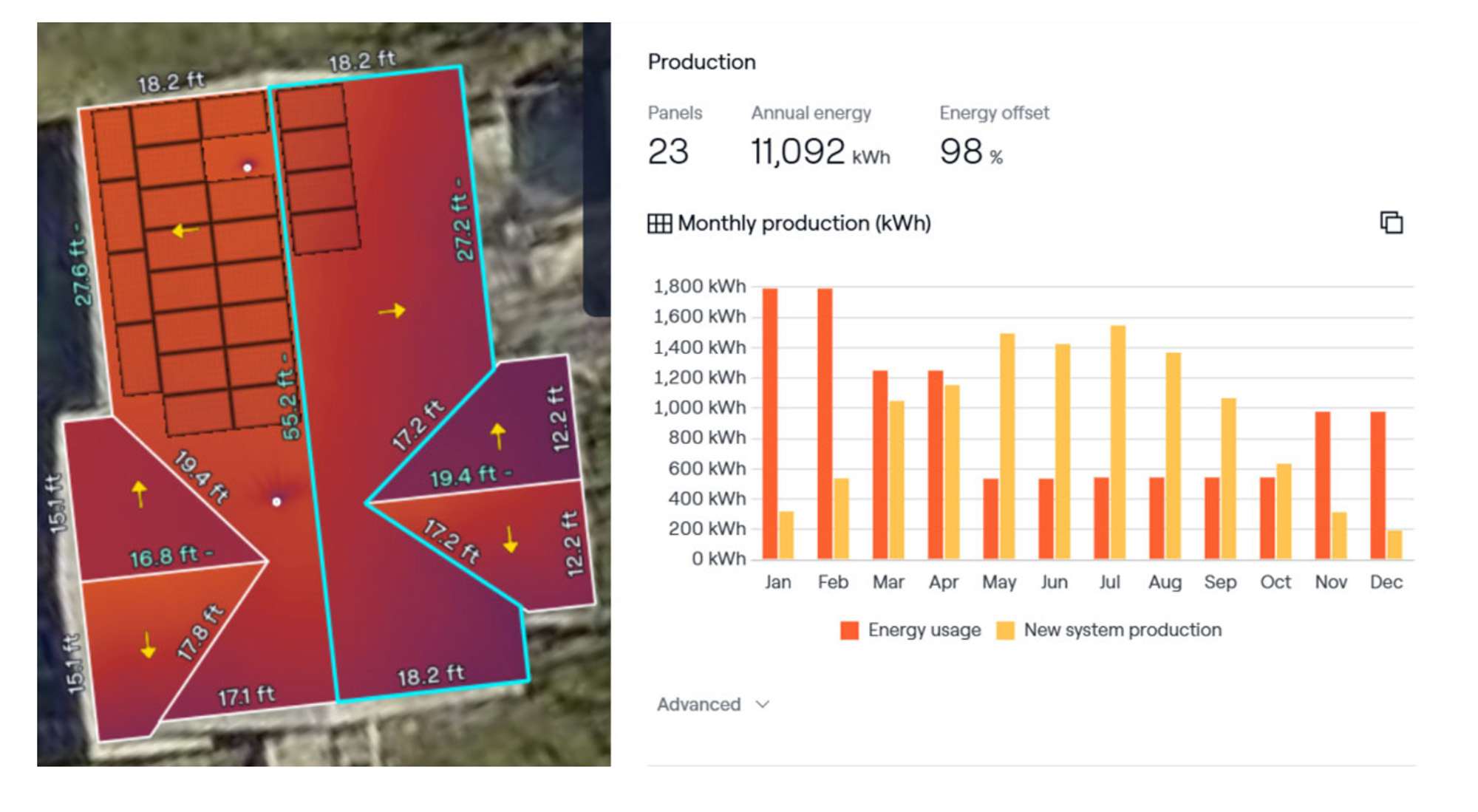
Task: Click the 55.2 ft ridge measurement label
Action: pos(289,398)
